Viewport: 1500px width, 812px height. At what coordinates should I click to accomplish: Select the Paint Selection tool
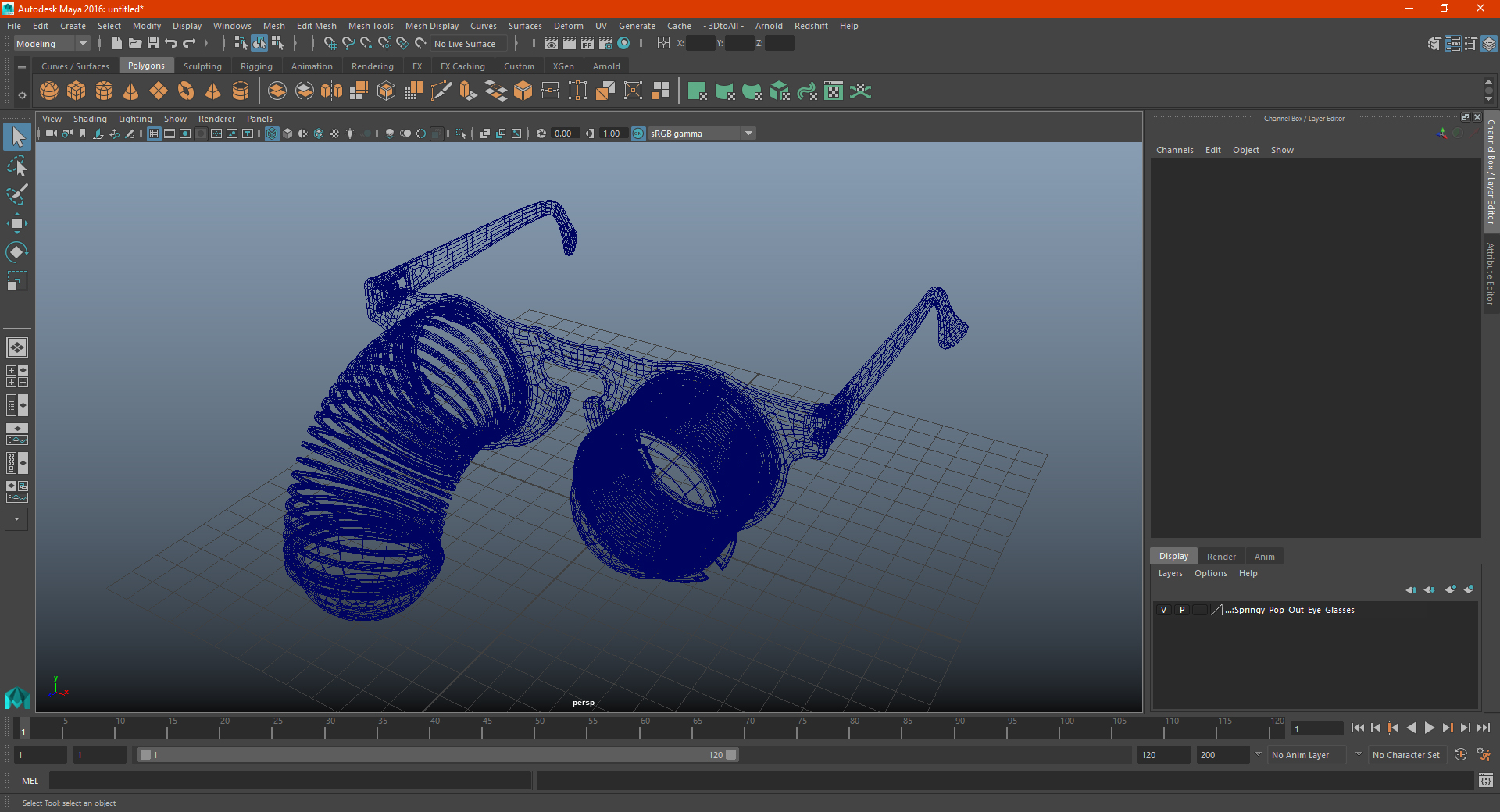click(x=16, y=194)
